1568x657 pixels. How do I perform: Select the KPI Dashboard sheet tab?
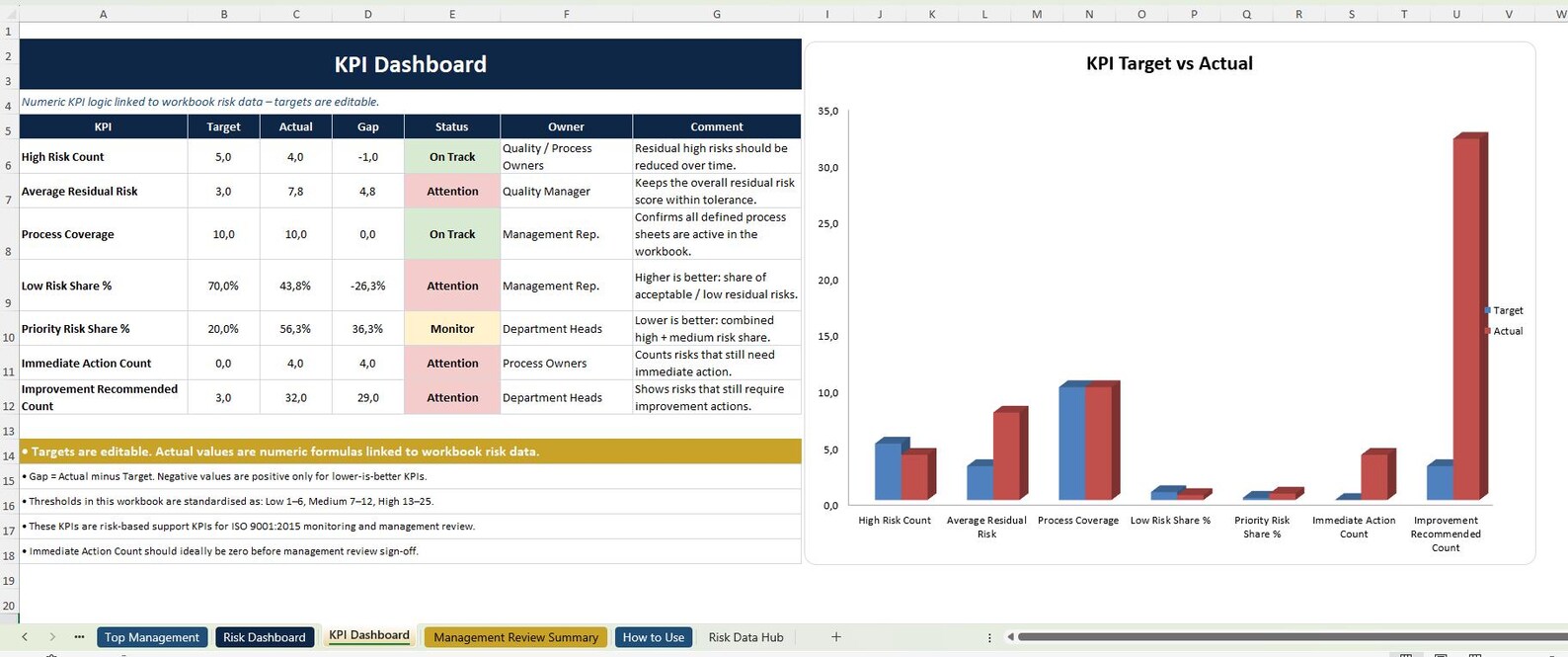point(369,635)
